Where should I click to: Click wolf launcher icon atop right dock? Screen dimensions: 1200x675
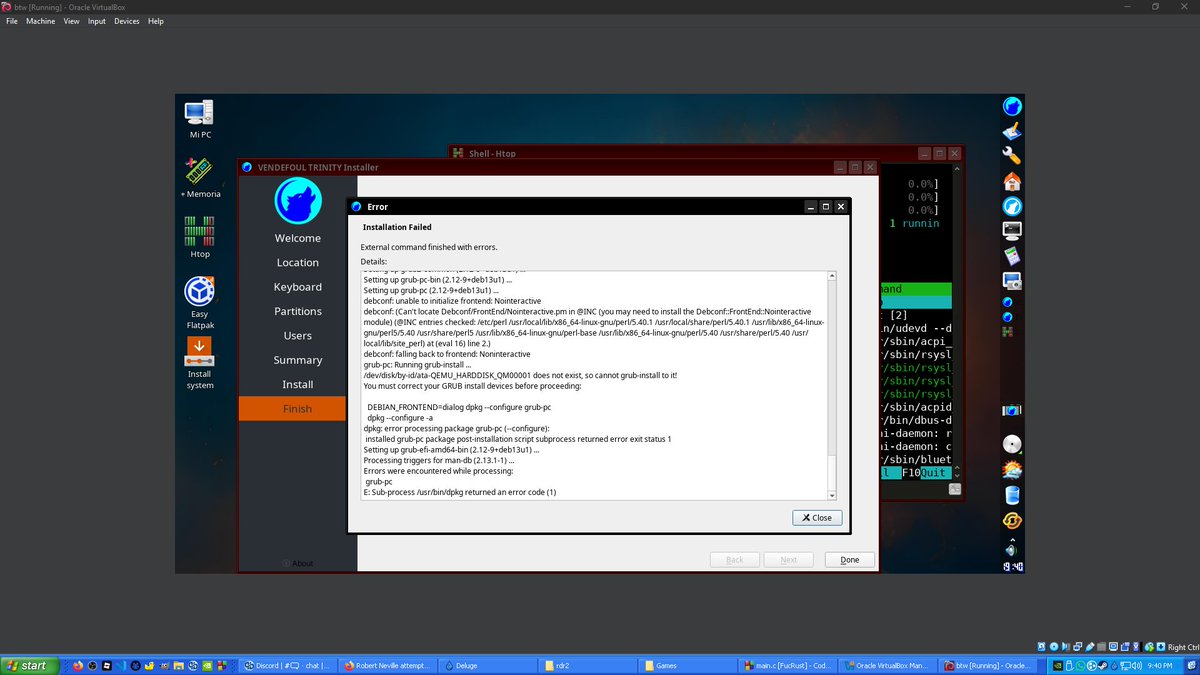click(1012, 106)
